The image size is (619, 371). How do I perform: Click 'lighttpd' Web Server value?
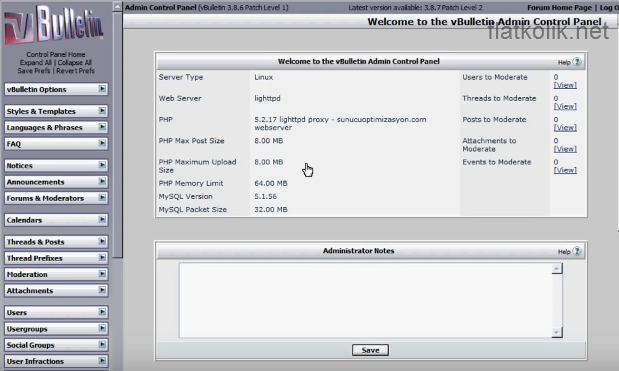pos(267,98)
